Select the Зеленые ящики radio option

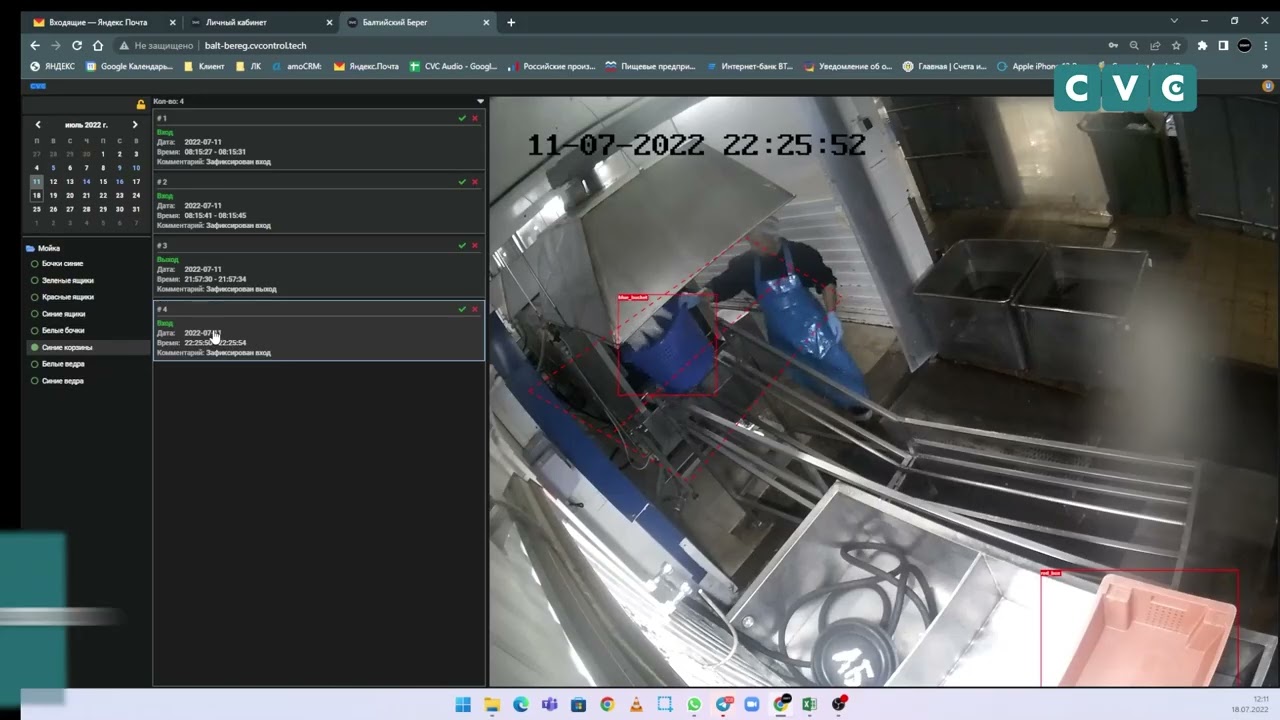tap(35, 281)
